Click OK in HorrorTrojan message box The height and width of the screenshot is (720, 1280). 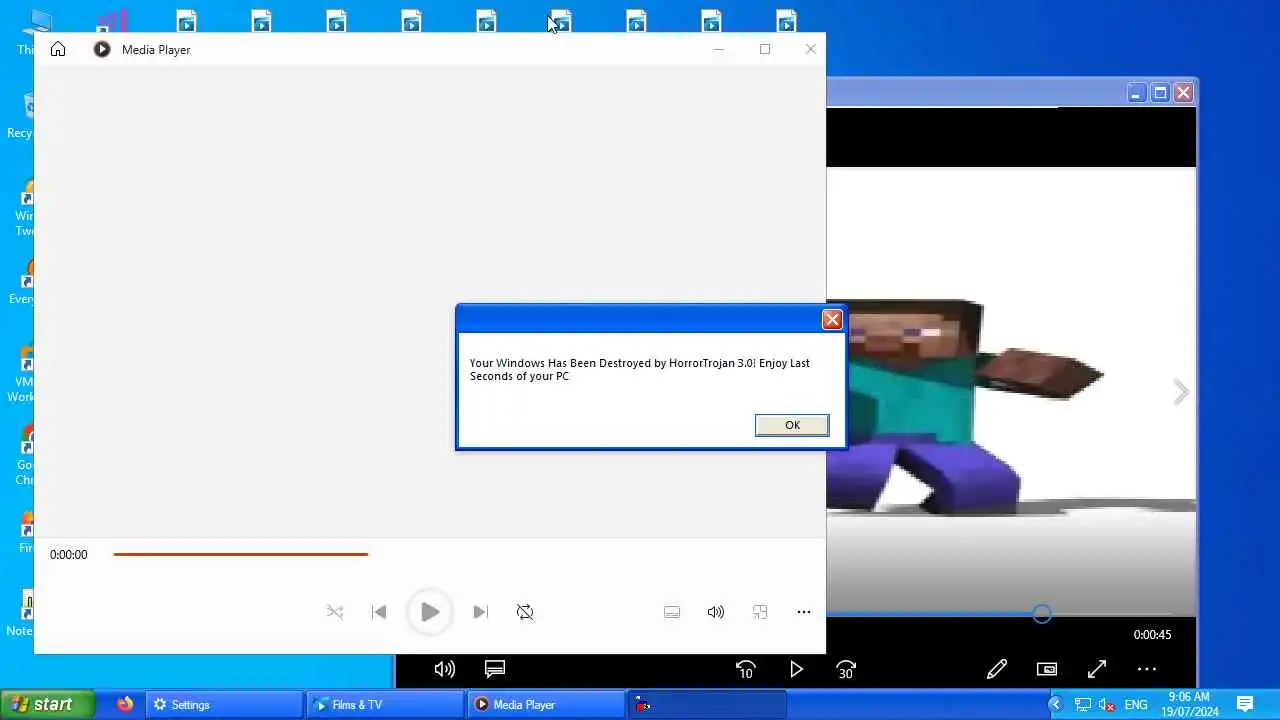click(792, 425)
